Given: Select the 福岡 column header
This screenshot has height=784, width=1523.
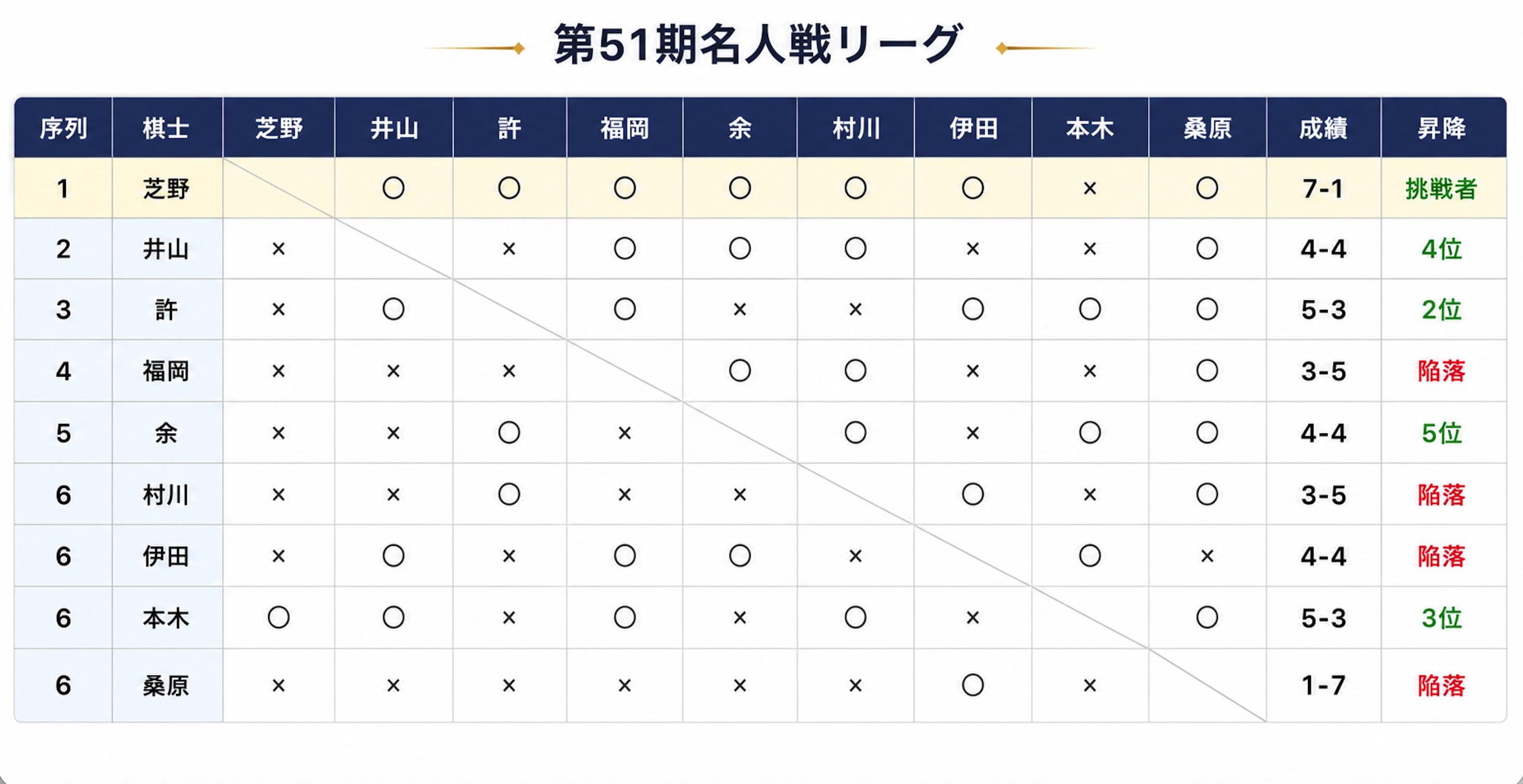Looking at the screenshot, I should coord(625,128).
